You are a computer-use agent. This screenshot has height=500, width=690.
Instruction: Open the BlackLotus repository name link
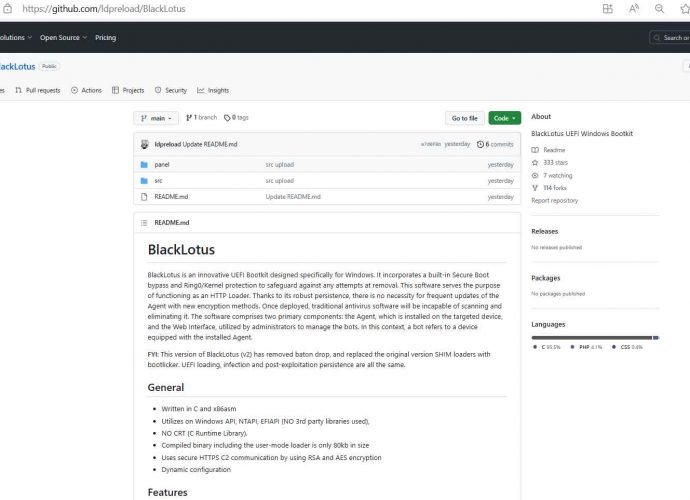17,66
